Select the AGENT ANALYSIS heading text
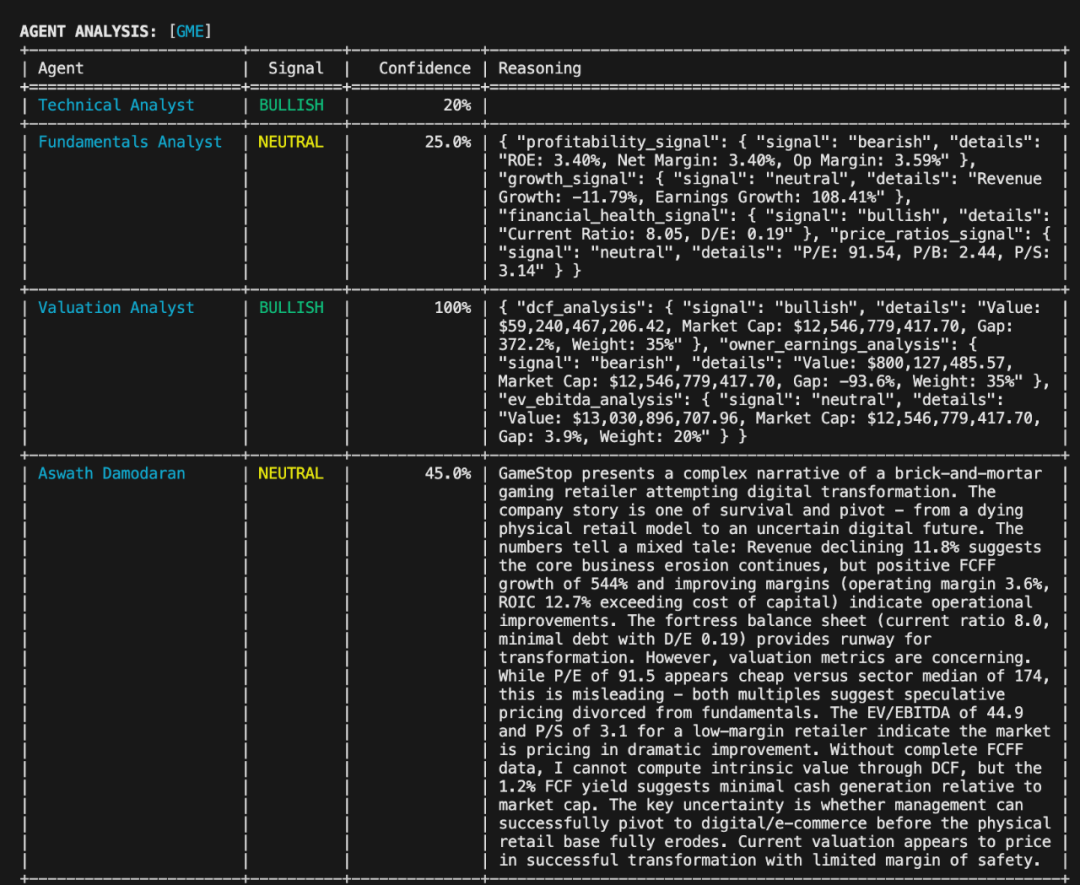This screenshot has height=885, width=1080. tap(88, 32)
